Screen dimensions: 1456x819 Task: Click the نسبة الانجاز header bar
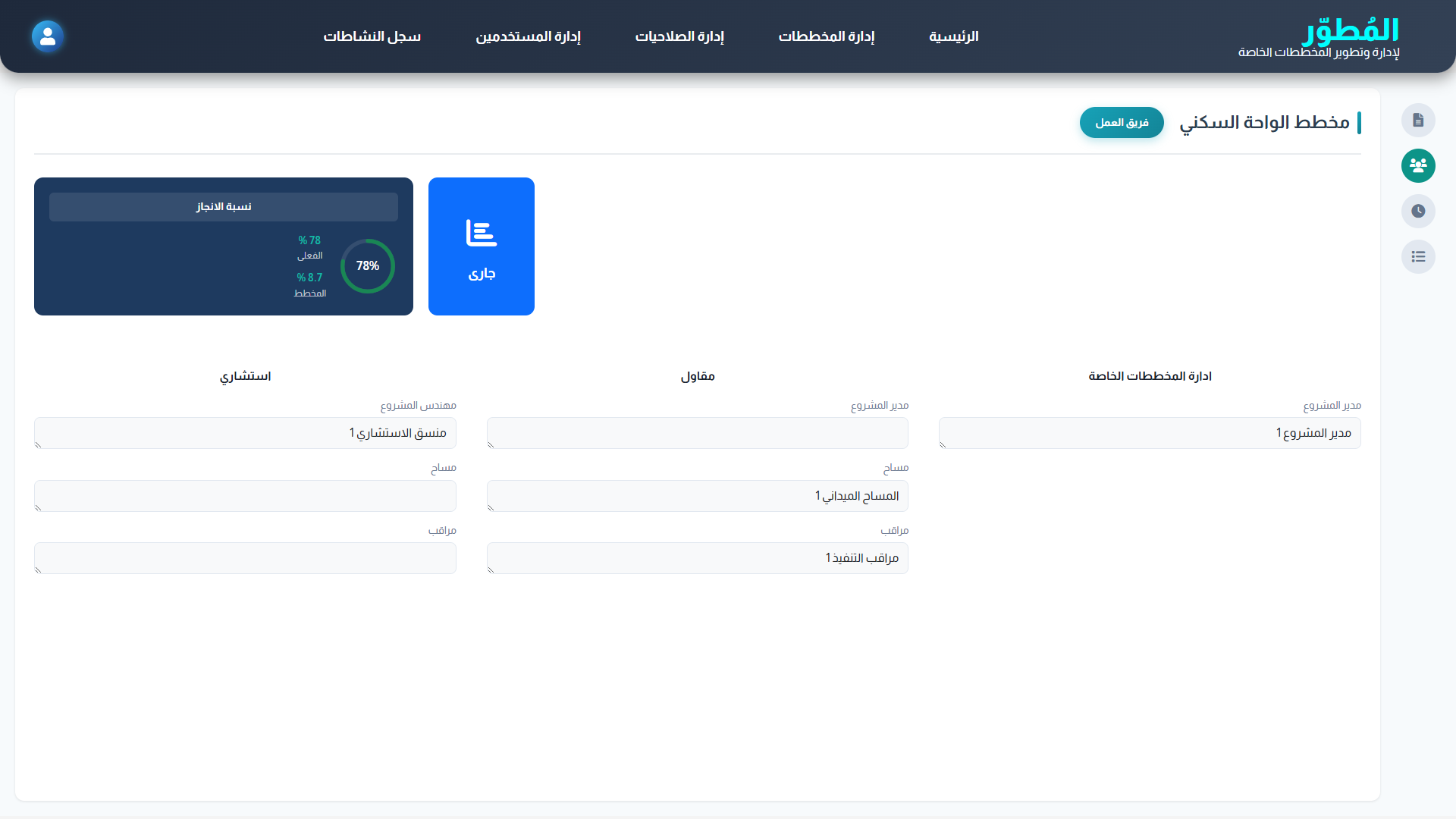224,206
